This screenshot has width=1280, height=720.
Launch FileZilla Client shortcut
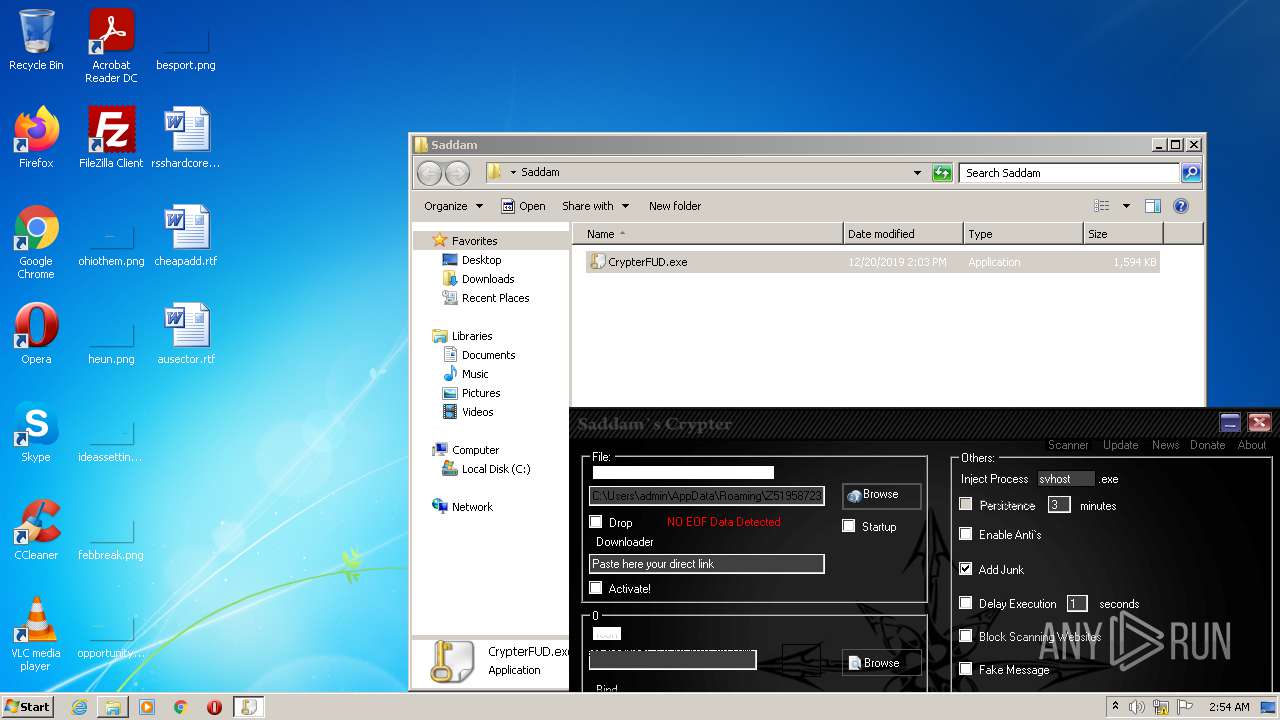point(111,137)
